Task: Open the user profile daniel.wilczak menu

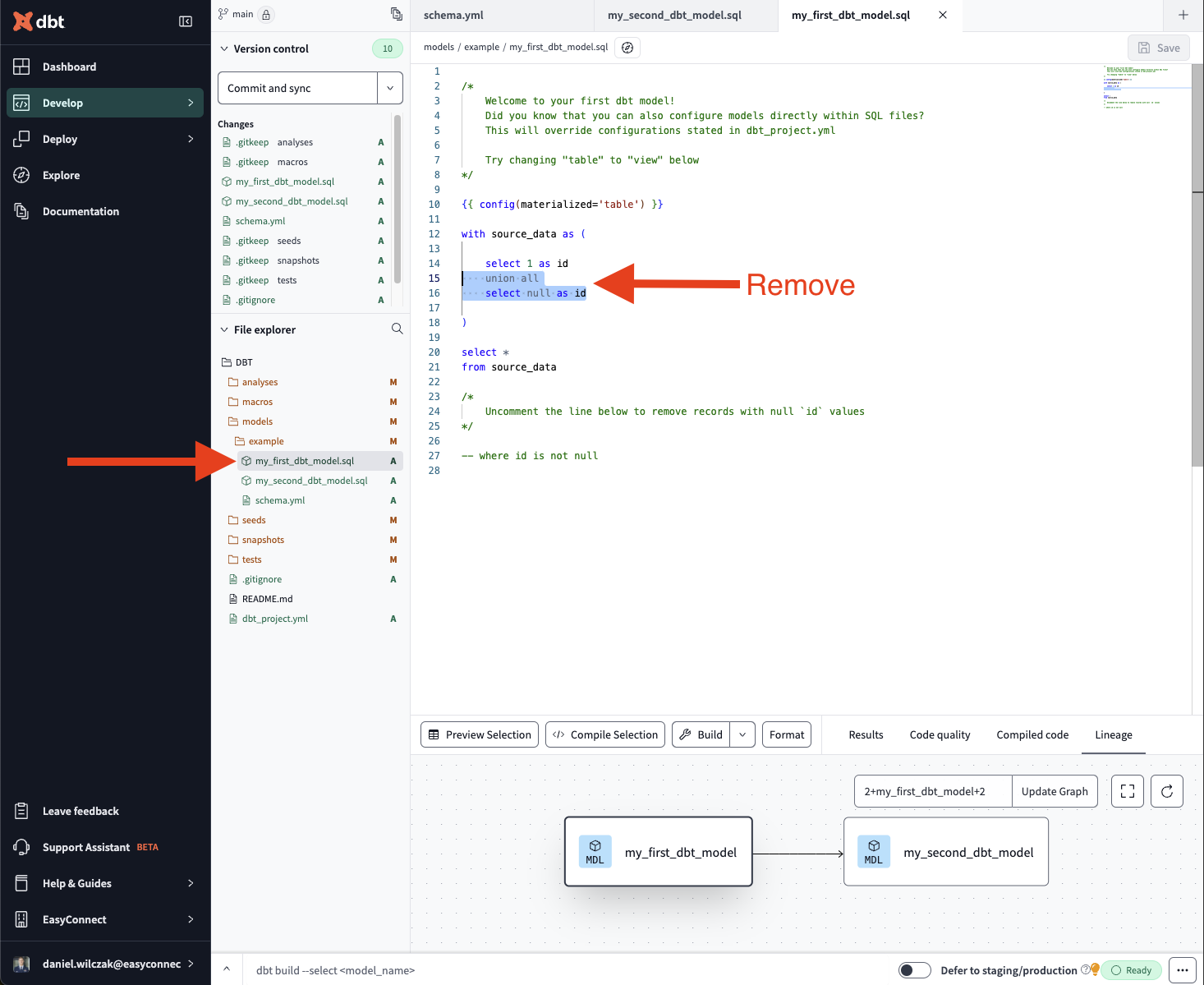Action: click(105, 964)
